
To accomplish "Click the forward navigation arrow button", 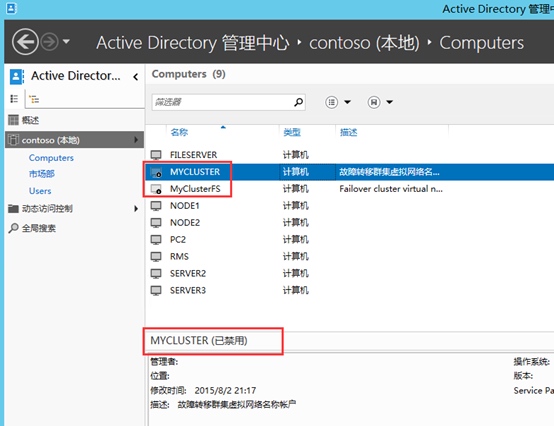I will tap(49, 42).
